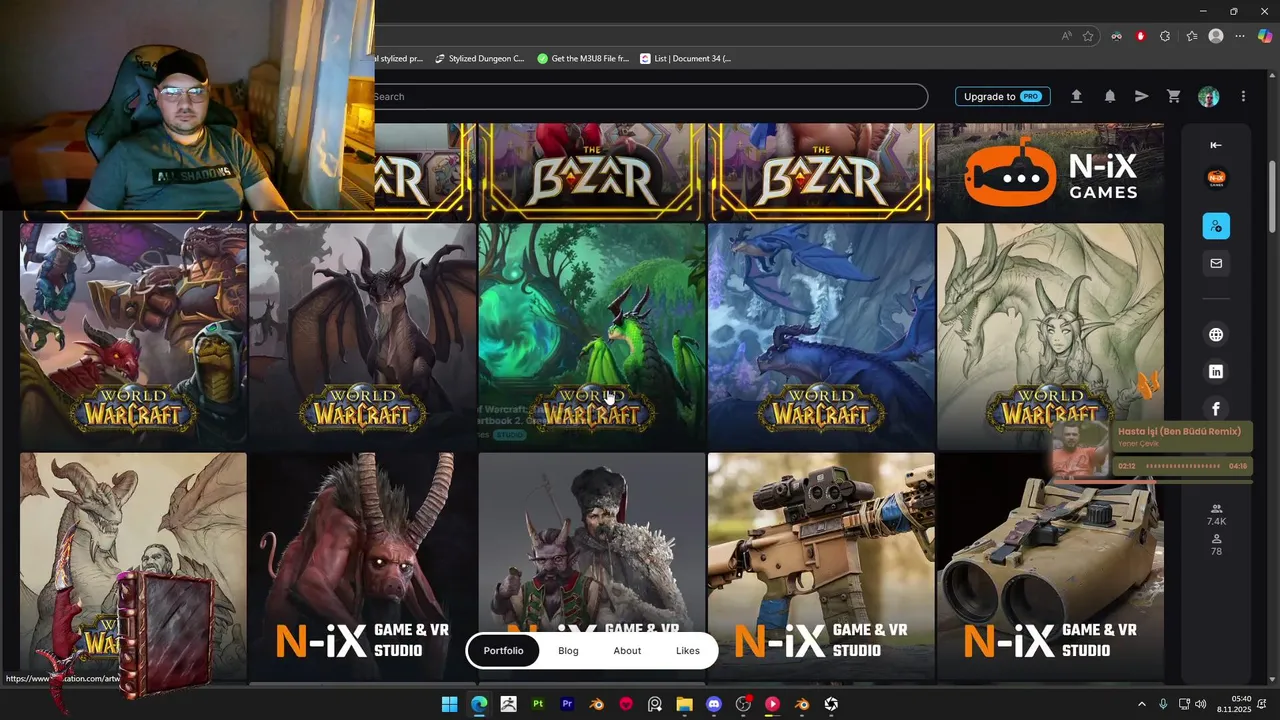The width and height of the screenshot is (1280, 720).
Task: Open the grey winged dragon Warcraft artwork
Action: 362,336
